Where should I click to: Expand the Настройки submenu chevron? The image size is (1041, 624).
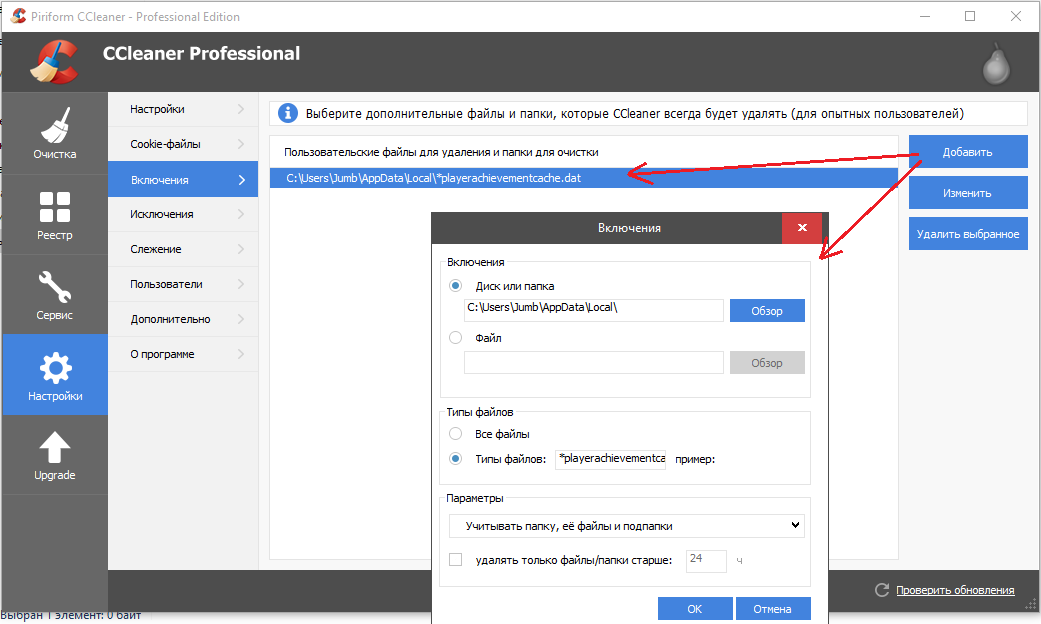(241, 109)
